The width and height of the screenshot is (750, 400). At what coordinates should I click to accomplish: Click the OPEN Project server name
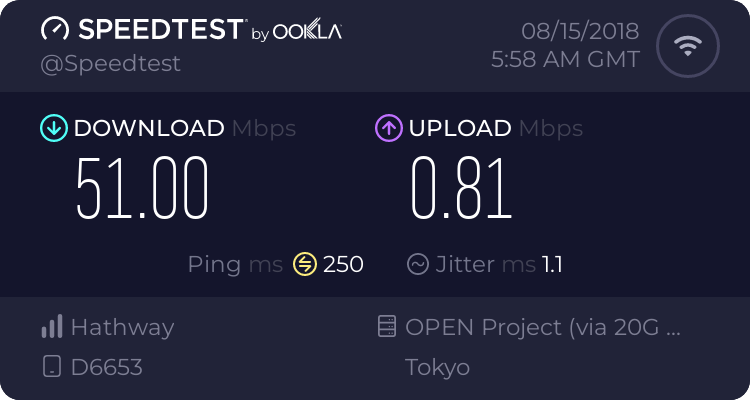(x=543, y=327)
